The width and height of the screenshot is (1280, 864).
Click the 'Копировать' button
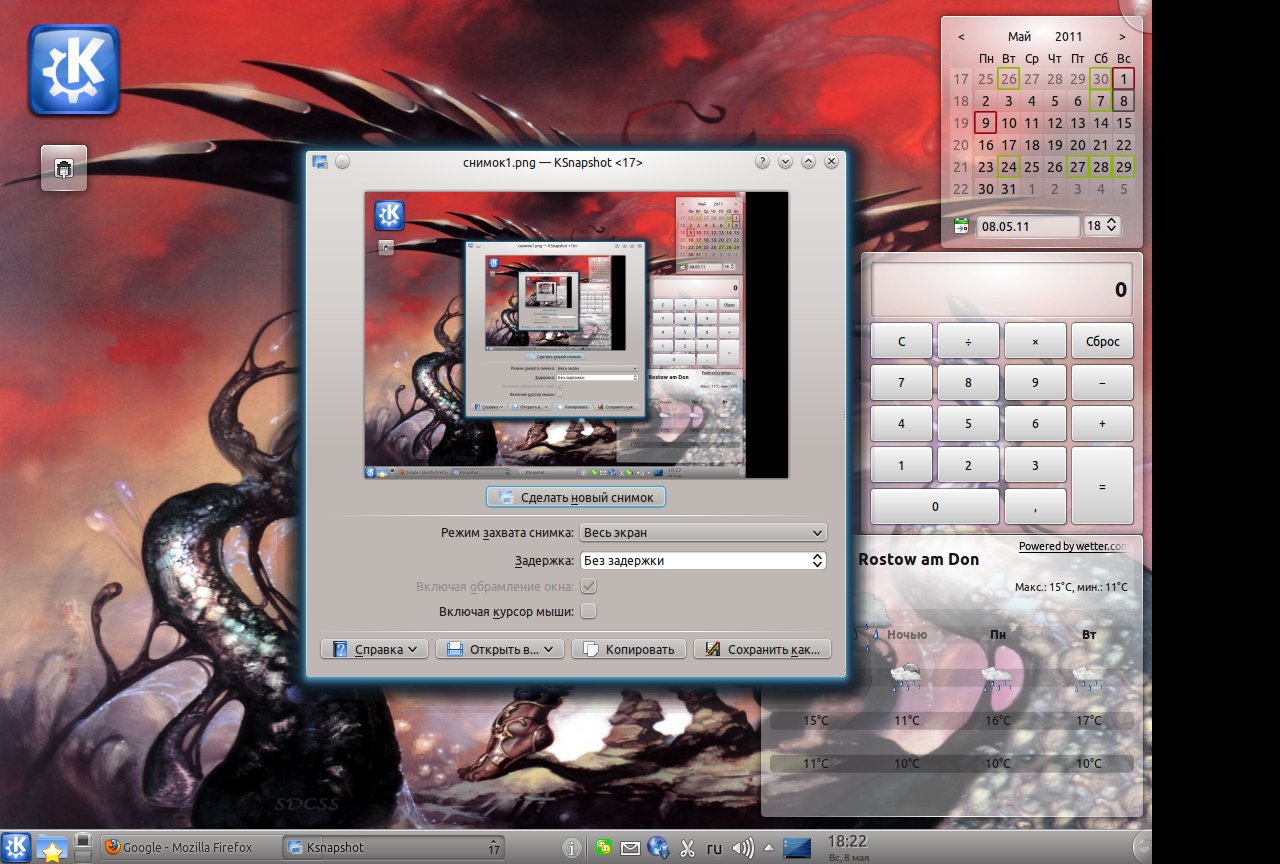(x=629, y=649)
